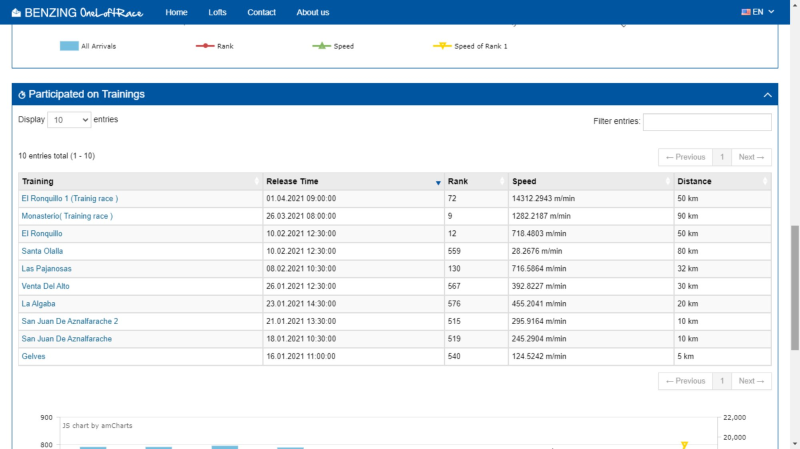800x449 pixels.
Task: Open the EN language selector
Action: [758, 12]
